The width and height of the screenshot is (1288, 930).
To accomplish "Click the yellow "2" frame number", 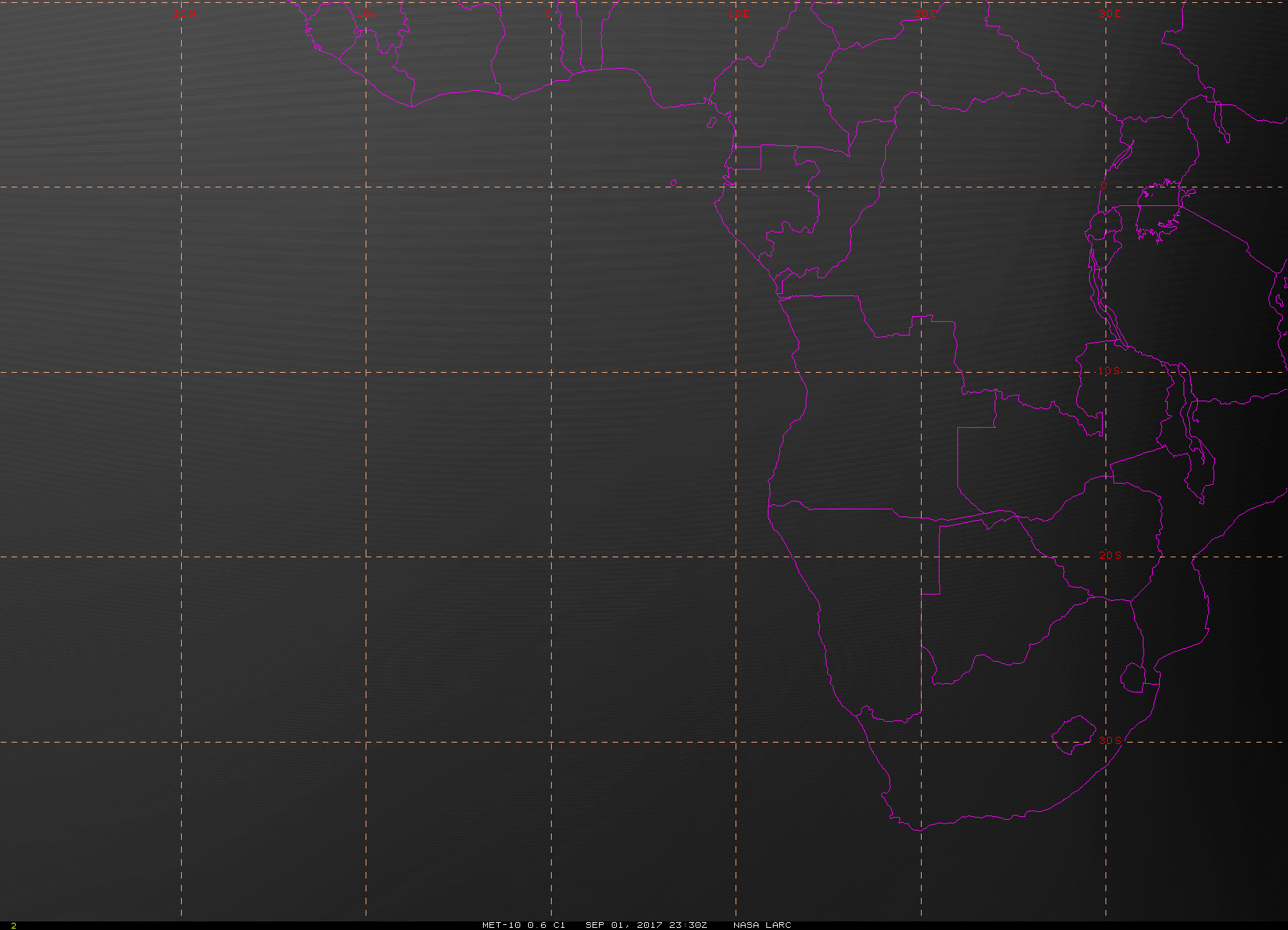I will tap(14, 926).
